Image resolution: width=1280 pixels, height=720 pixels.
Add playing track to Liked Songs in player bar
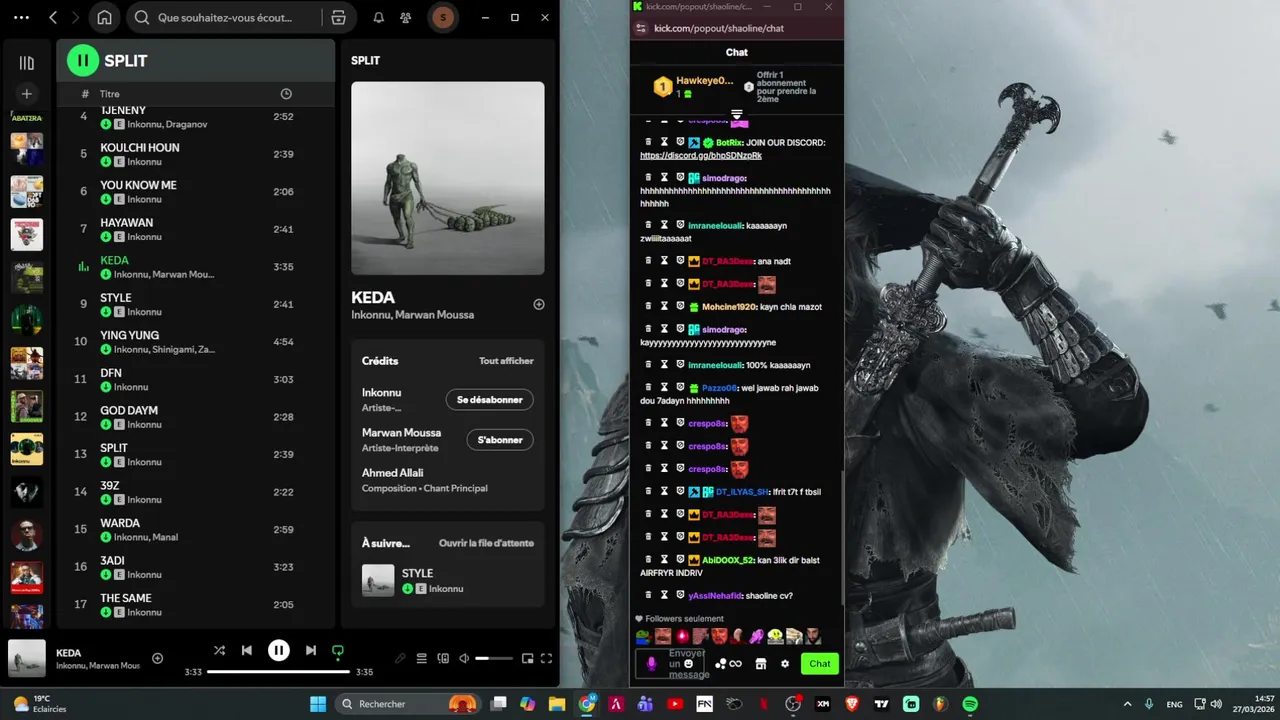(157, 658)
